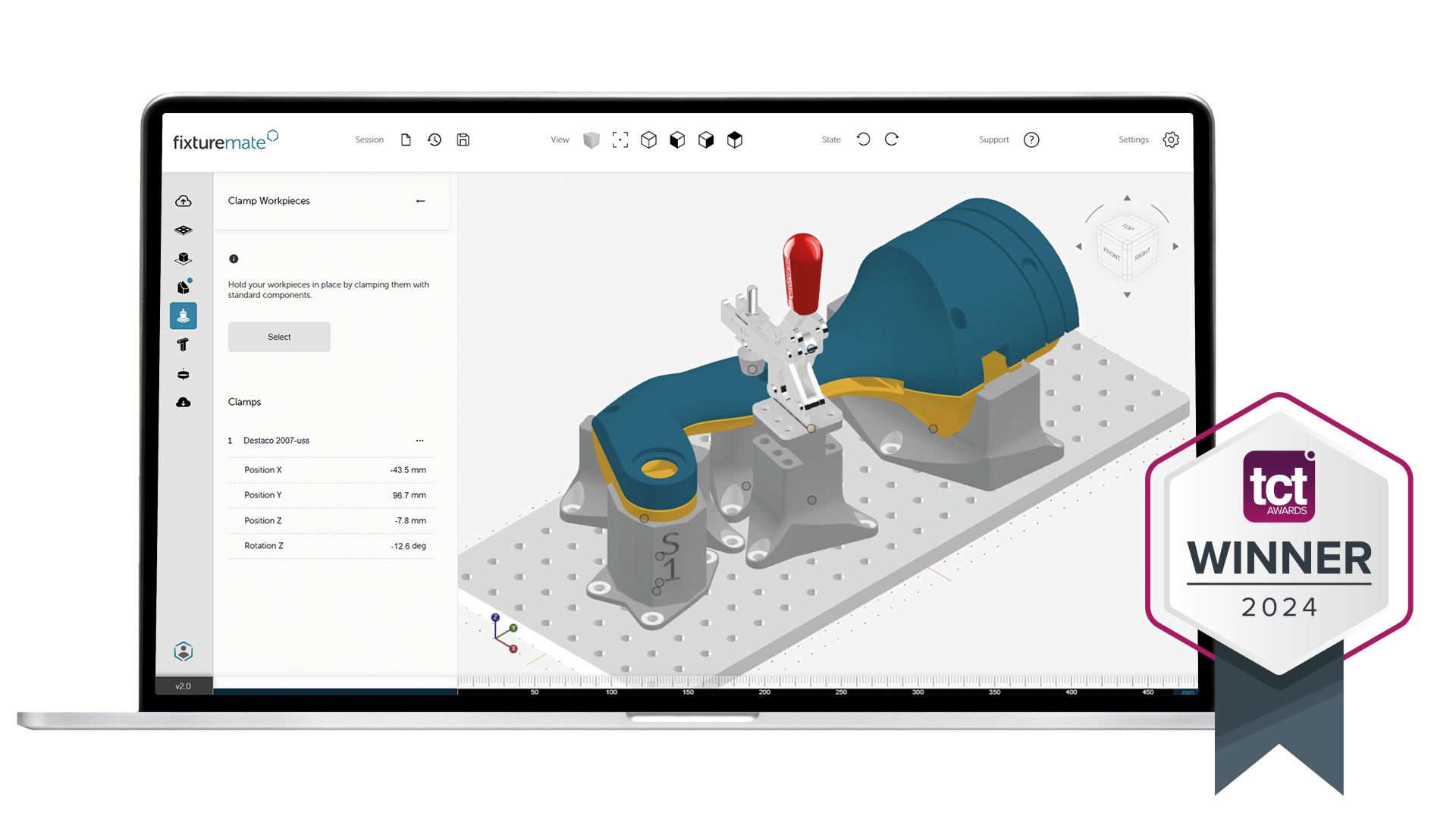
Task: Collapse Clamp Workpieces panel with back arrow
Action: coord(421,201)
